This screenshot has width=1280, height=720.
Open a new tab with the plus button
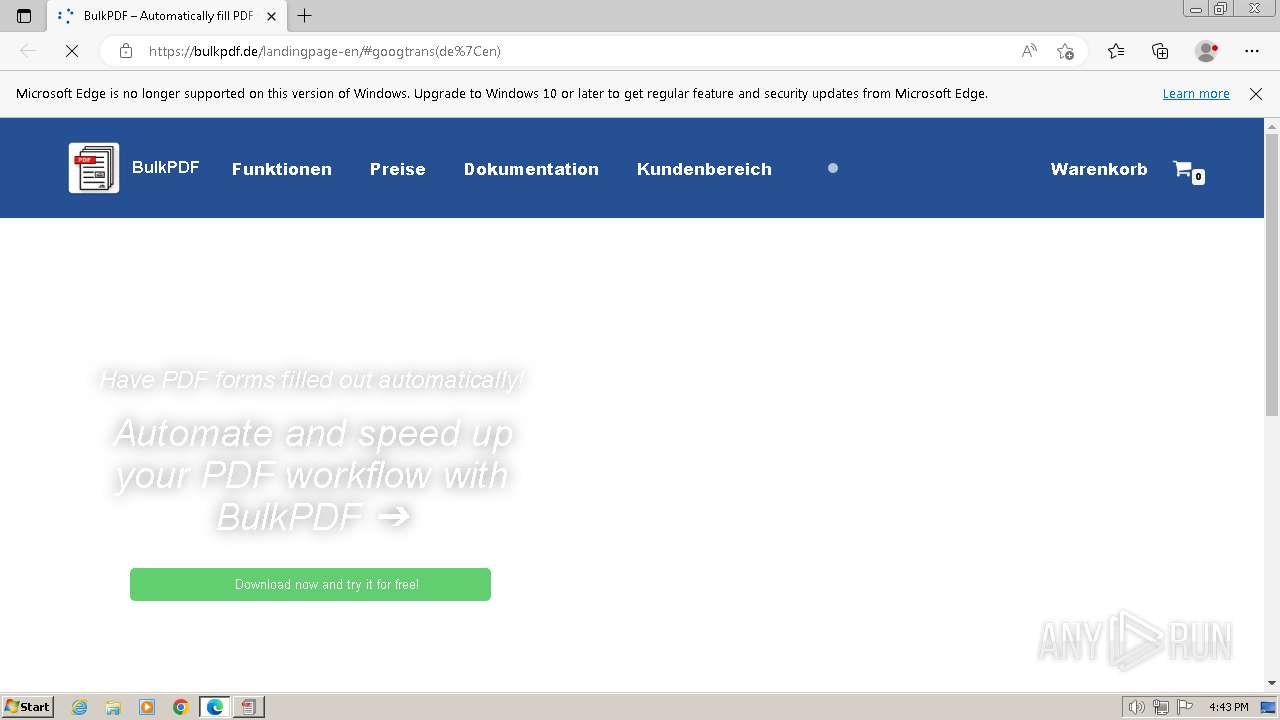(305, 16)
